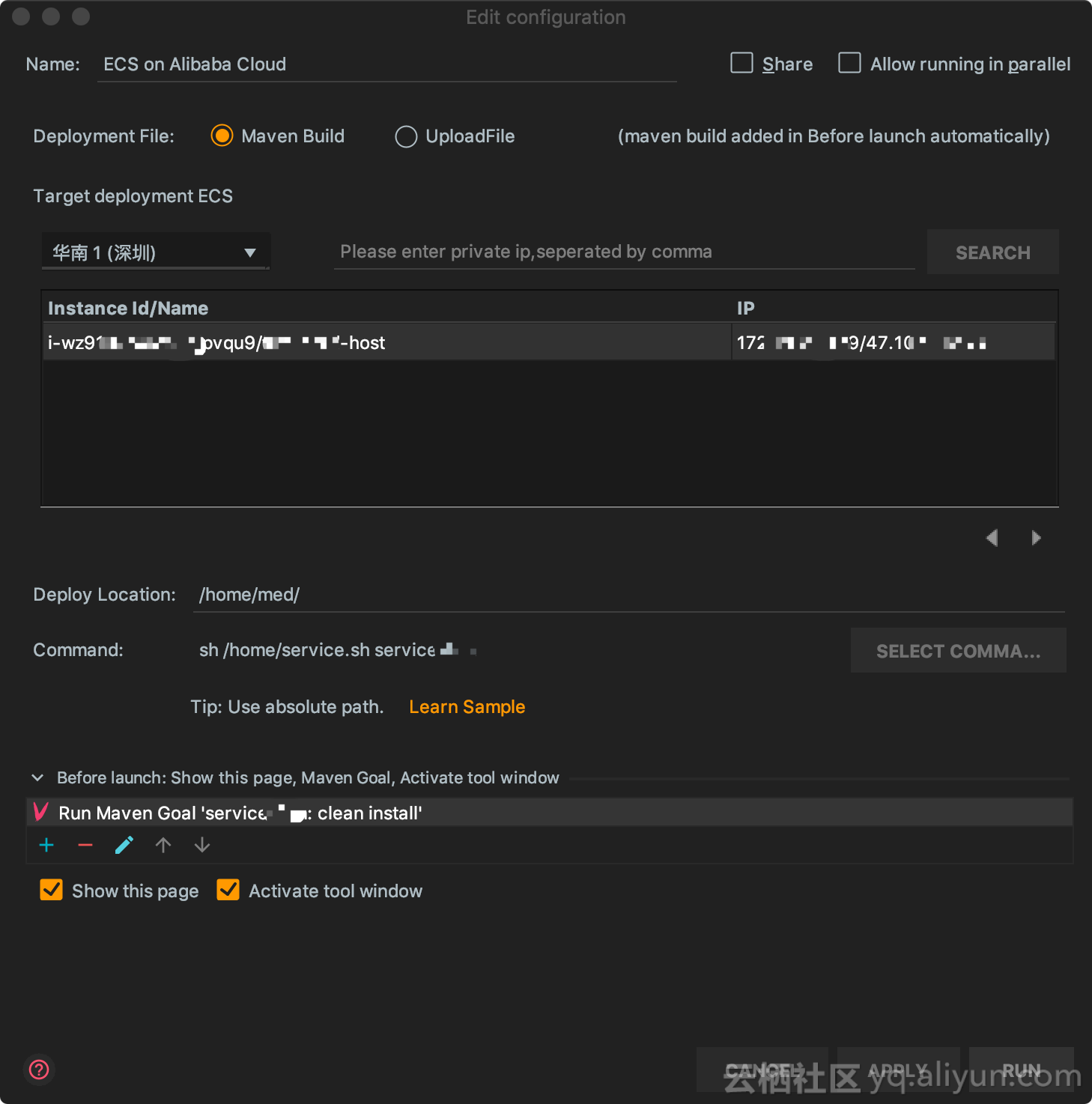Collapse the Before launch section

click(x=37, y=777)
